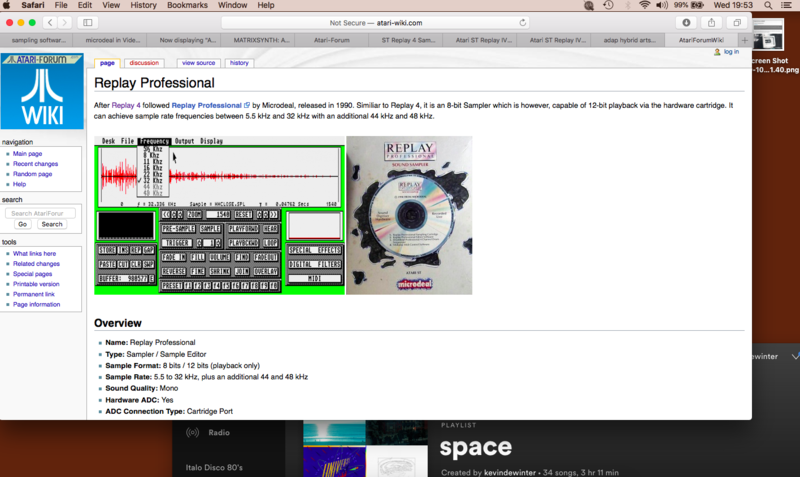
Task: Switch to the 'adap hybrid arts' tab
Action: tap(629, 40)
